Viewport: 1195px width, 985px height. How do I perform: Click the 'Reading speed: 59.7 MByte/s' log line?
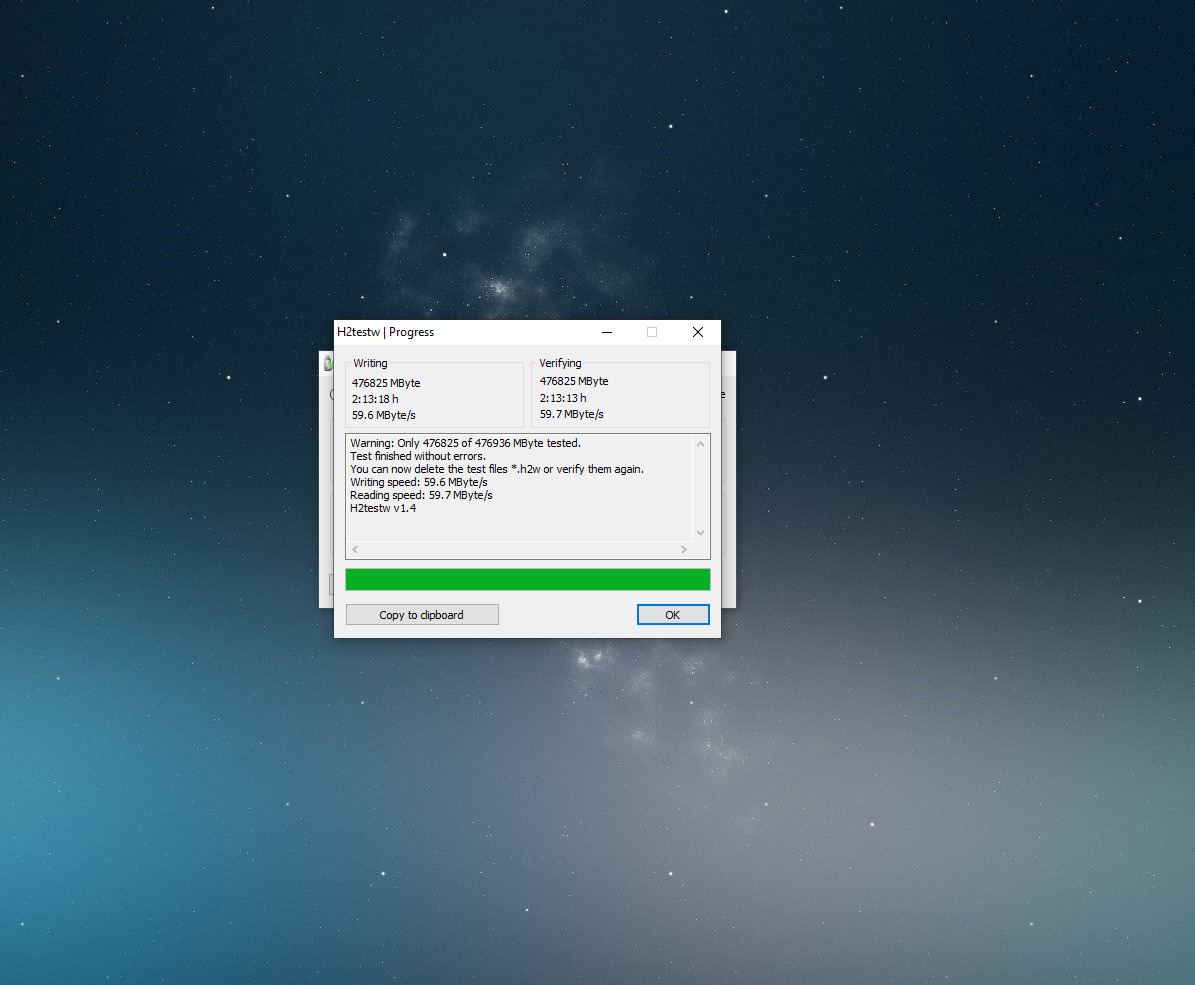click(421, 495)
